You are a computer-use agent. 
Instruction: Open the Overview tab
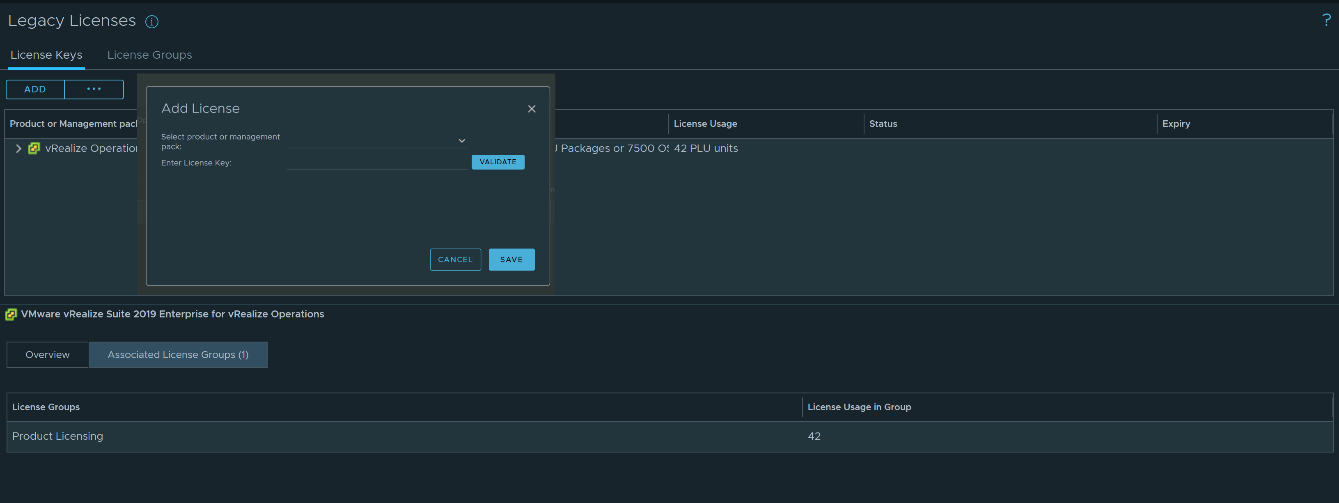pyautogui.click(x=48, y=355)
